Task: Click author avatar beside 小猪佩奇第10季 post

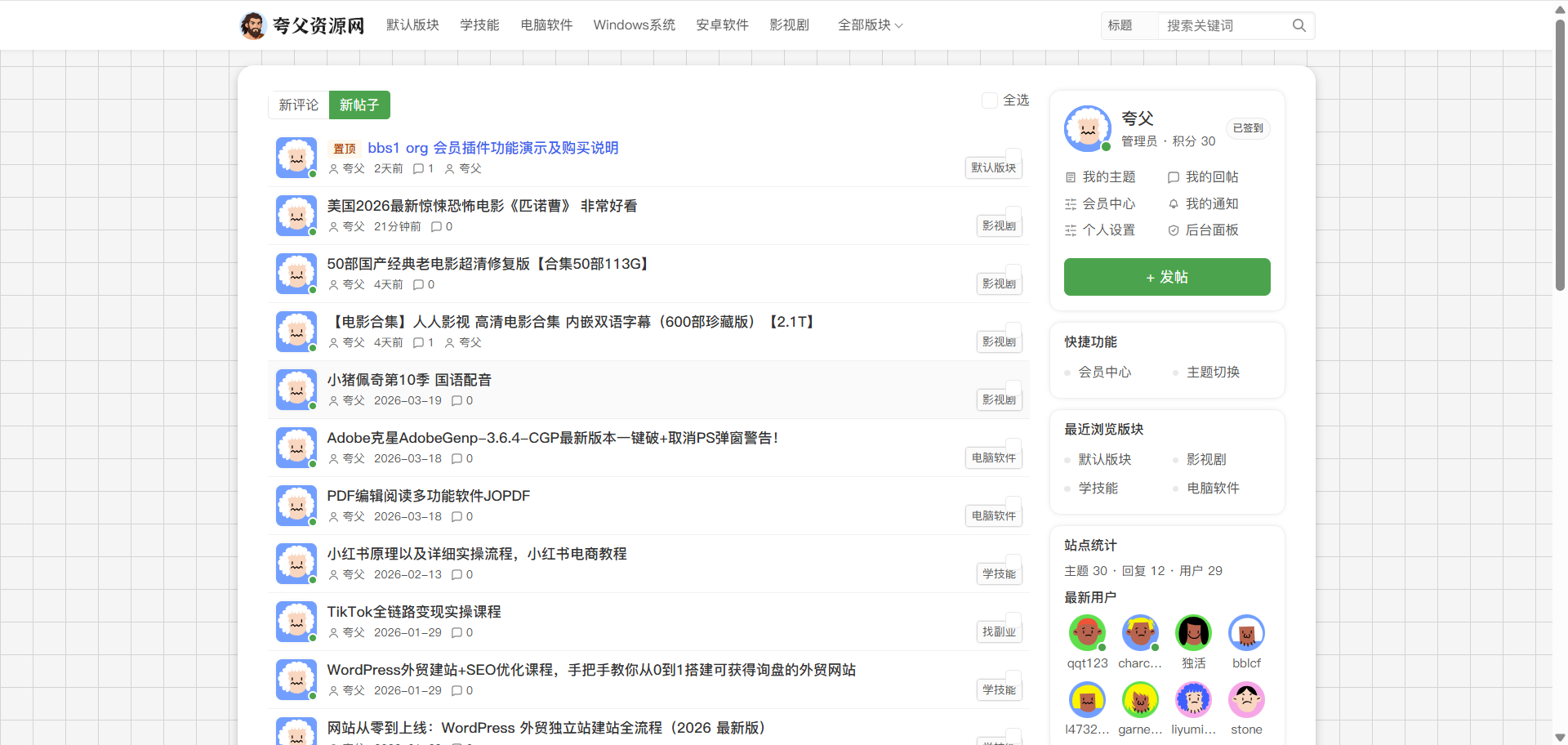Action: tap(296, 390)
